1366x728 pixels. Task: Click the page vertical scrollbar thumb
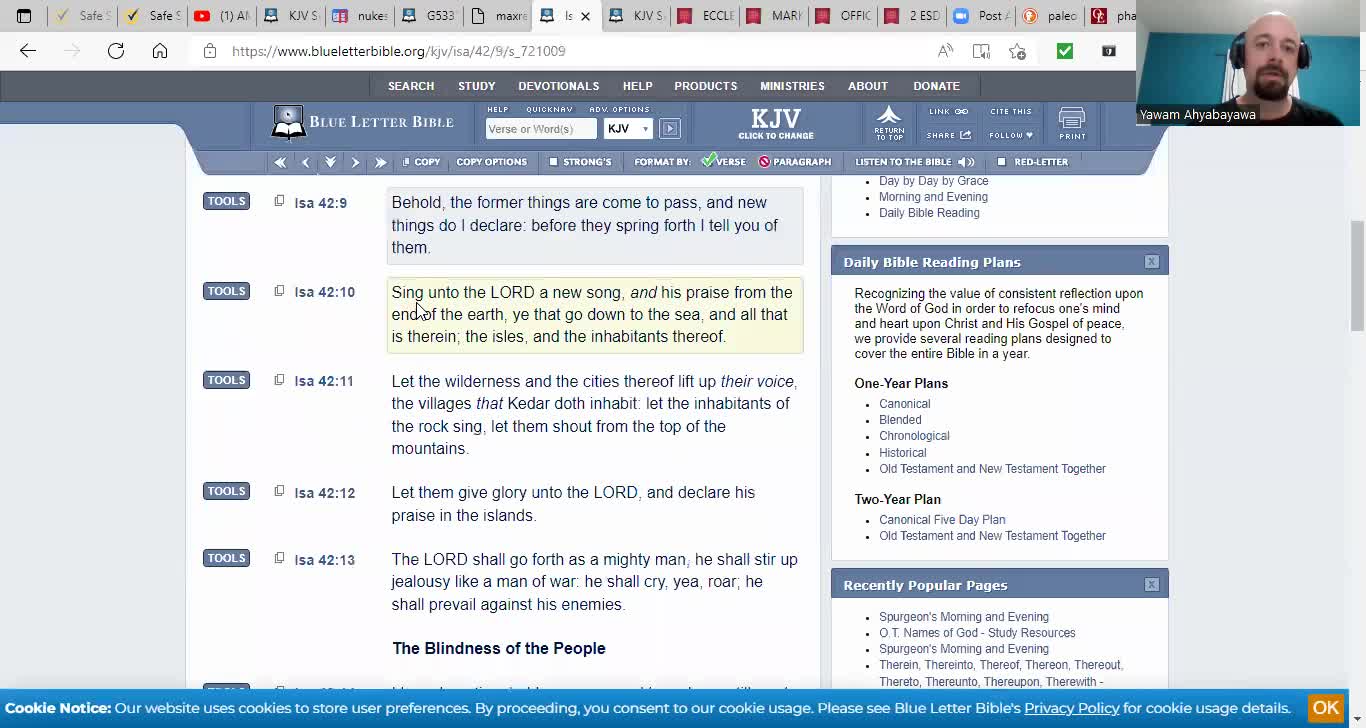(x=1357, y=276)
